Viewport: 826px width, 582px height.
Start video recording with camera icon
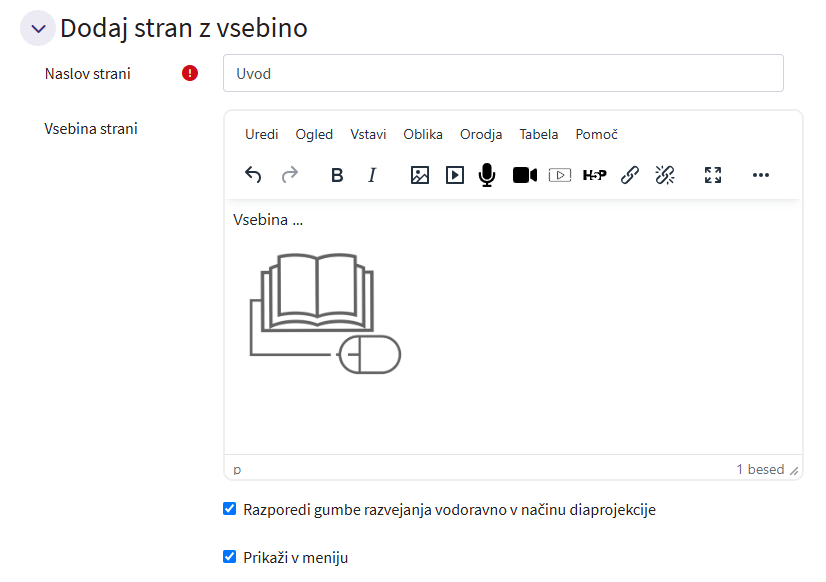click(525, 175)
